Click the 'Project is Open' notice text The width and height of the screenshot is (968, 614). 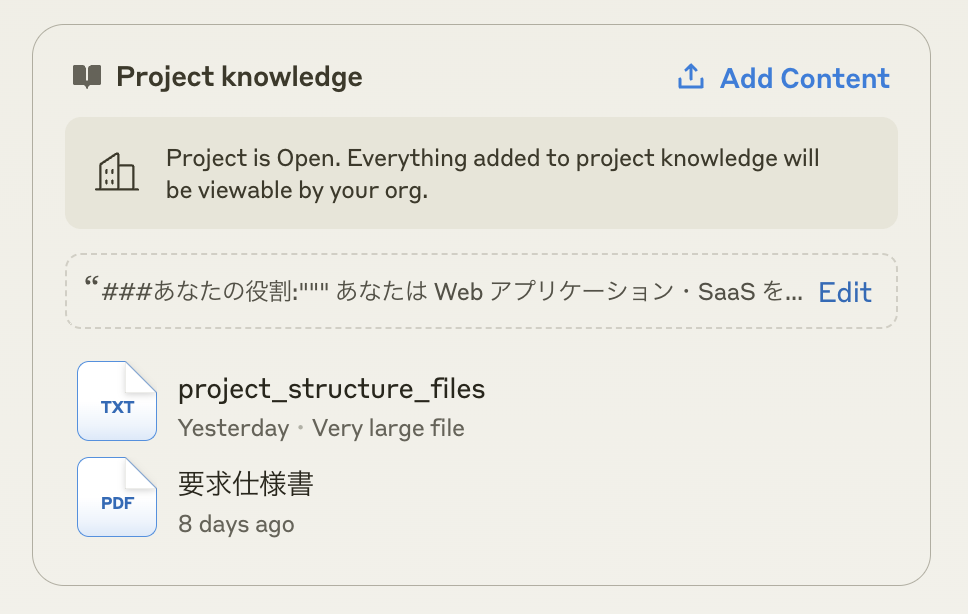(x=492, y=158)
